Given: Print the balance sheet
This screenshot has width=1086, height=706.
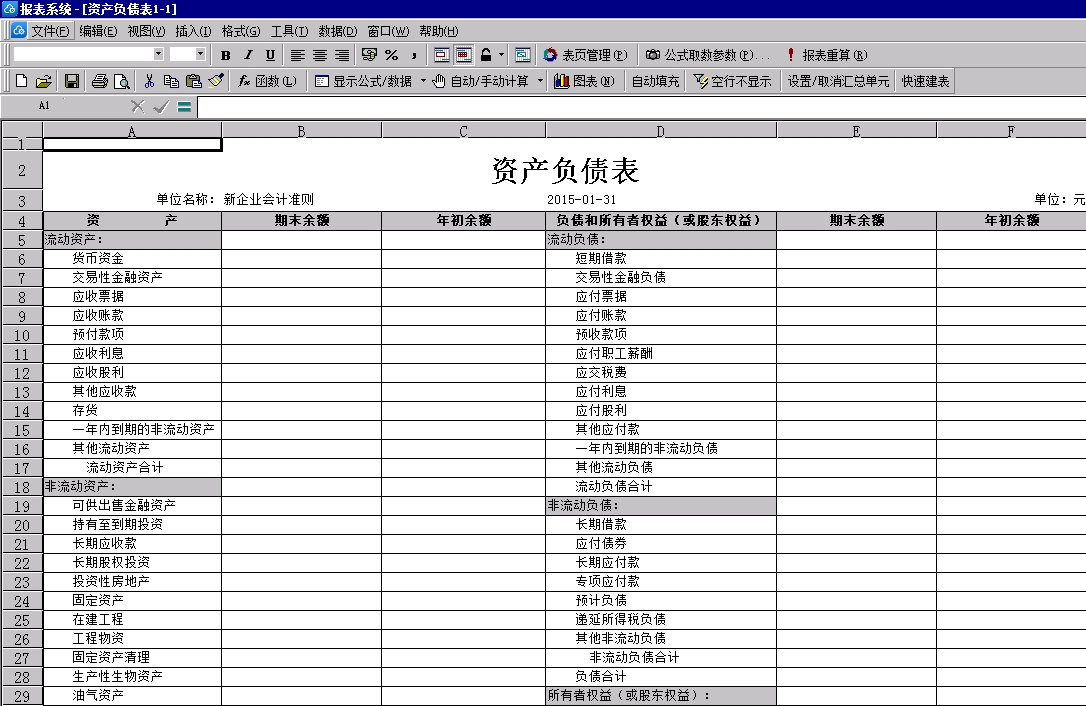Looking at the screenshot, I should pyautogui.click(x=99, y=81).
